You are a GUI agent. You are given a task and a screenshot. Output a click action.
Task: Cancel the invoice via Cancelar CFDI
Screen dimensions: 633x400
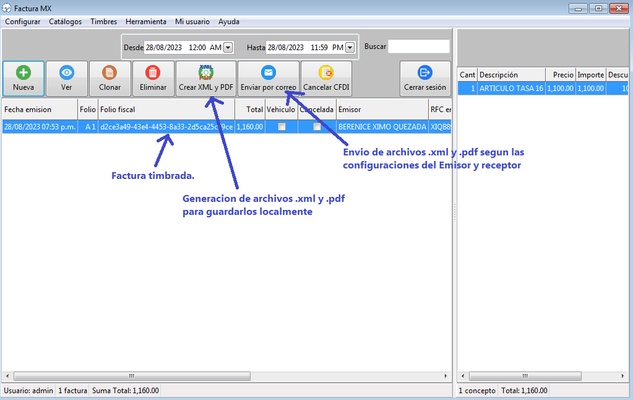point(326,79)
